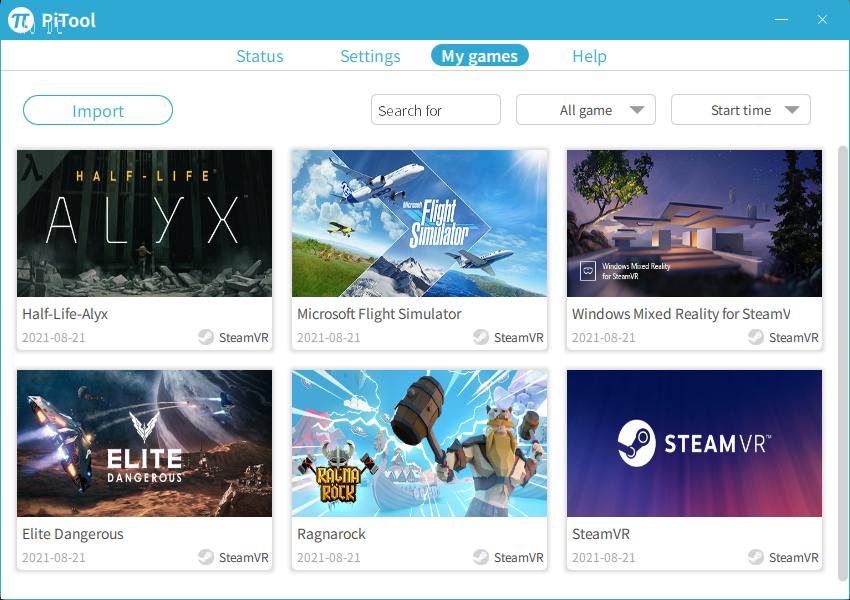Open the All game filter dropdown
The width and height of the screenshot is (850, 600).
click(585, 110)
